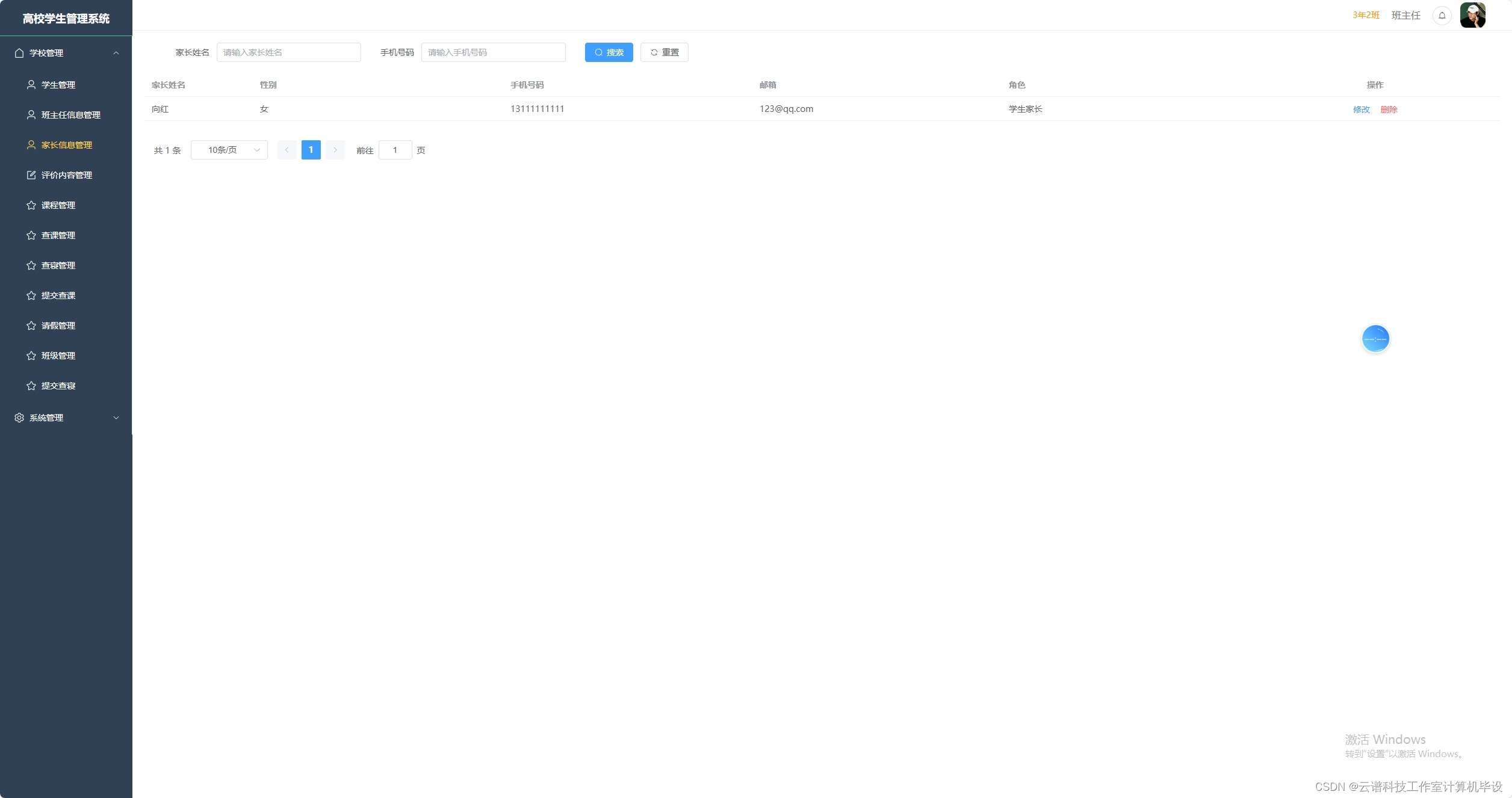Click the red 删除 link
The width and height of the screenshot is (1512, 798).
[1389, 110]
